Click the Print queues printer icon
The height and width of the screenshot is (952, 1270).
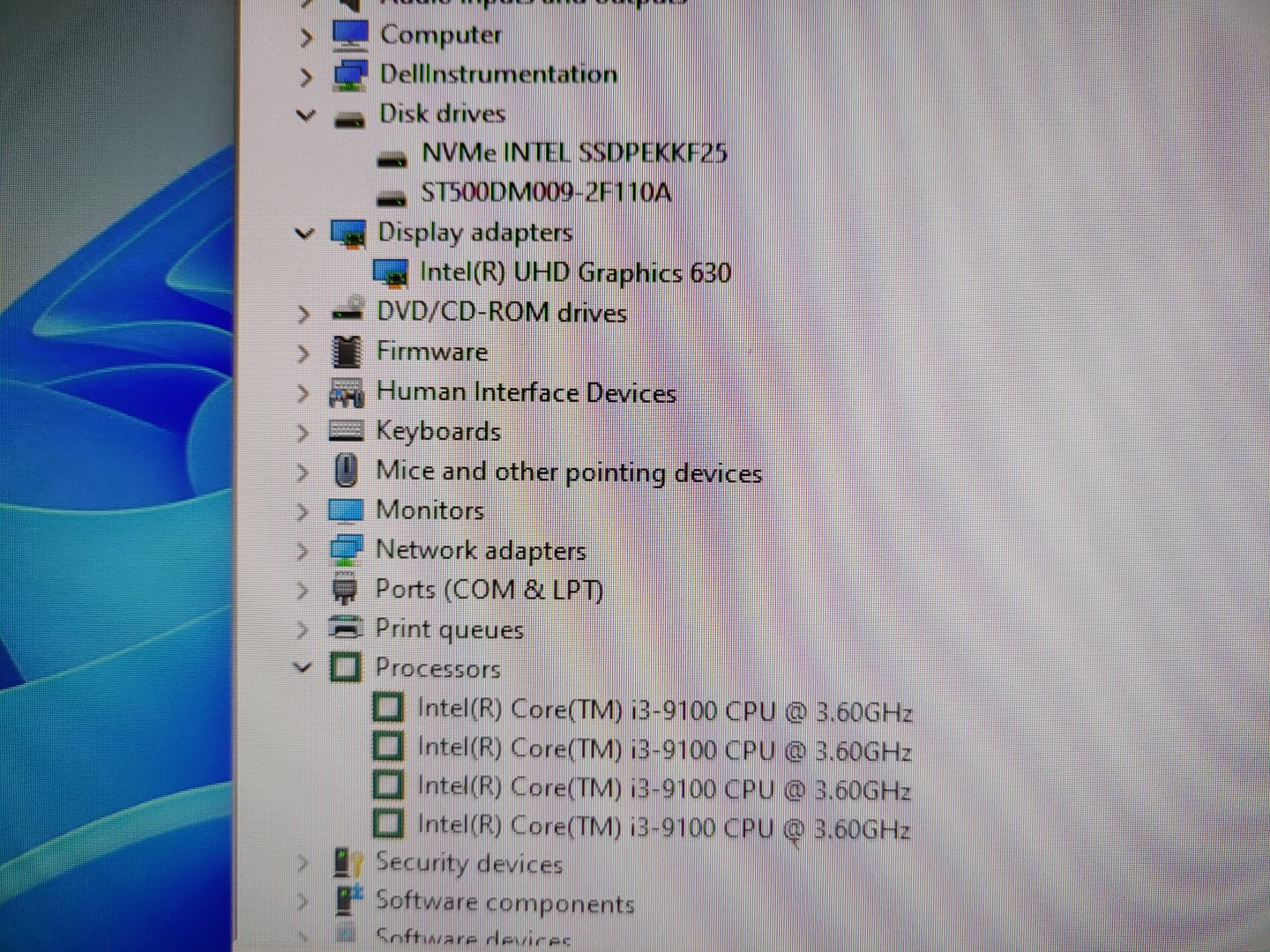point(345,628)
